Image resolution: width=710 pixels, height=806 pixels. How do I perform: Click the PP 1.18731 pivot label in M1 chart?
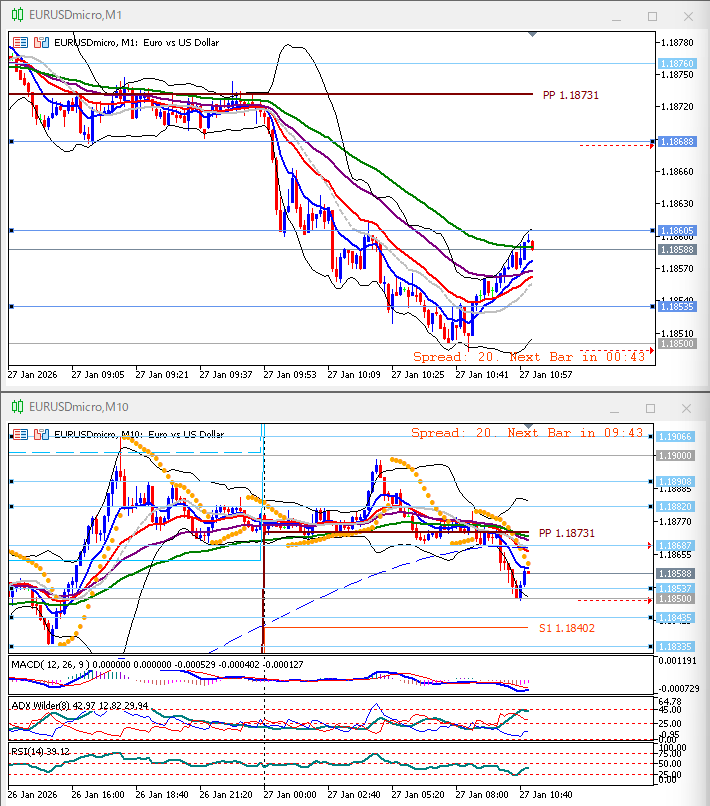(x=570, y=95)
